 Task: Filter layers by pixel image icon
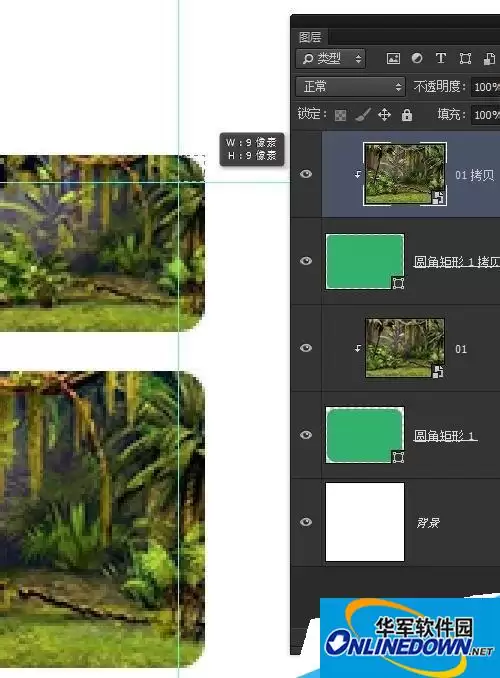pyautogui.click(x=393, y=58)
